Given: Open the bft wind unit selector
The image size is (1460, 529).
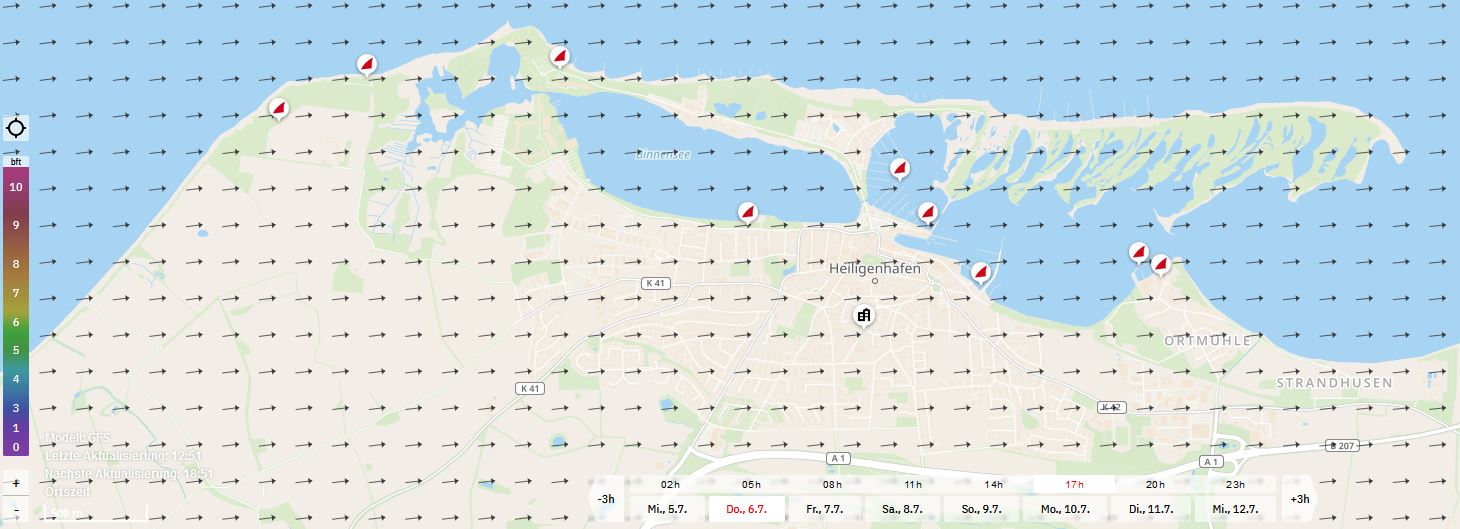Looking at the screenshot, I should (16, 161).
